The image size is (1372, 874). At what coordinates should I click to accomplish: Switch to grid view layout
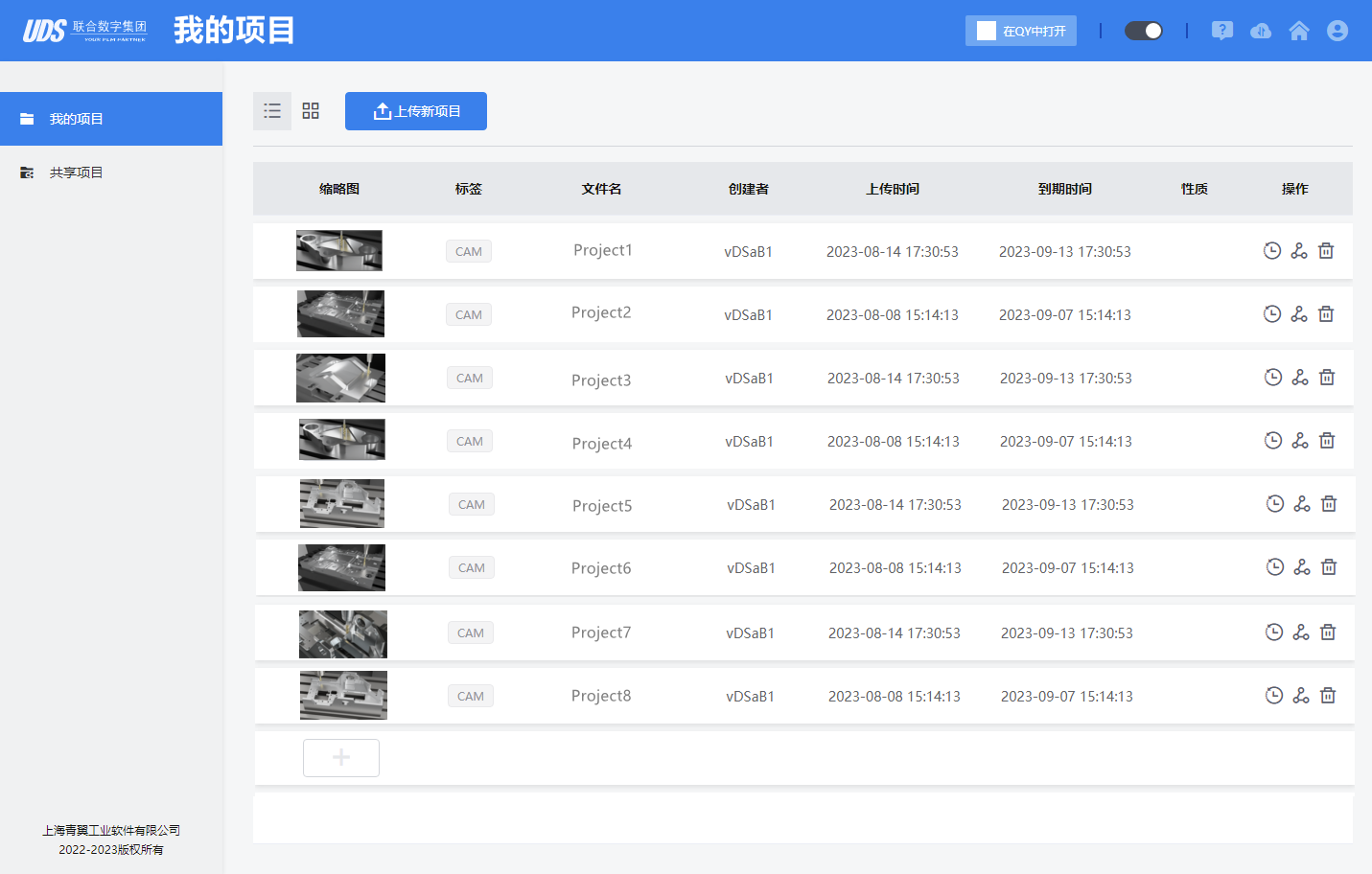311,111
